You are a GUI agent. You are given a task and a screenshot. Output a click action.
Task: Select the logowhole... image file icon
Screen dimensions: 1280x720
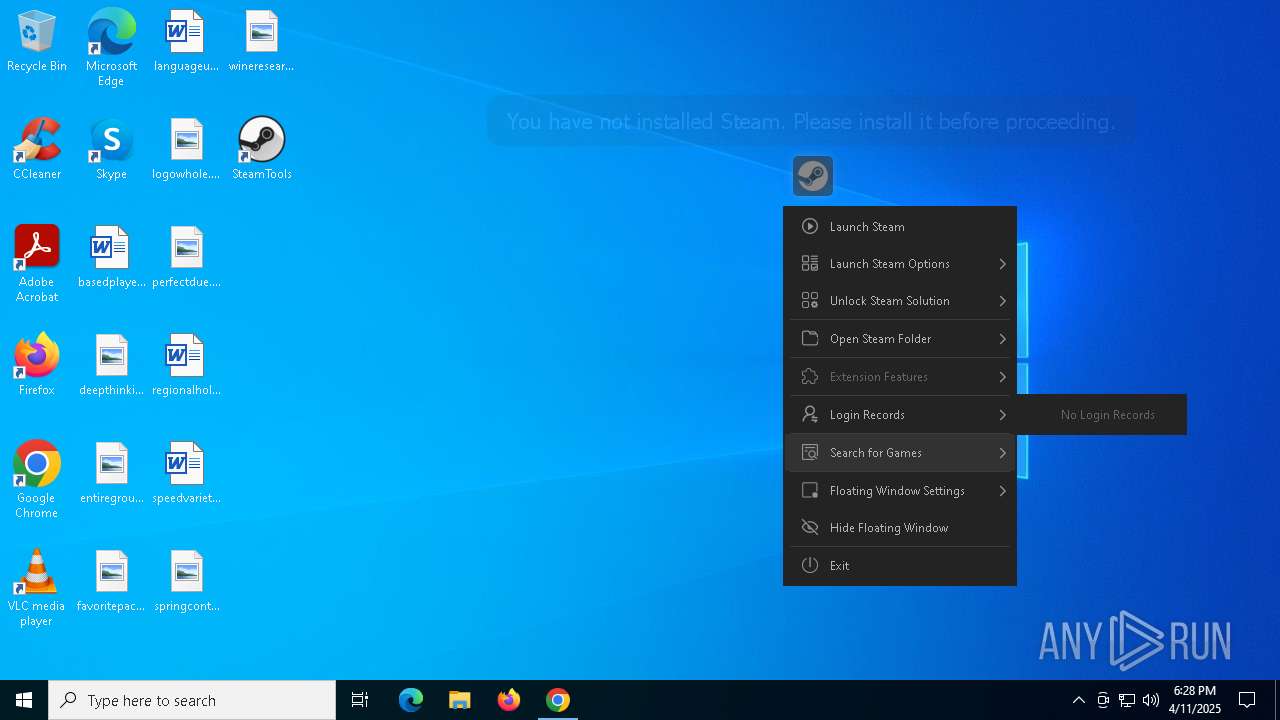point(186,149)
